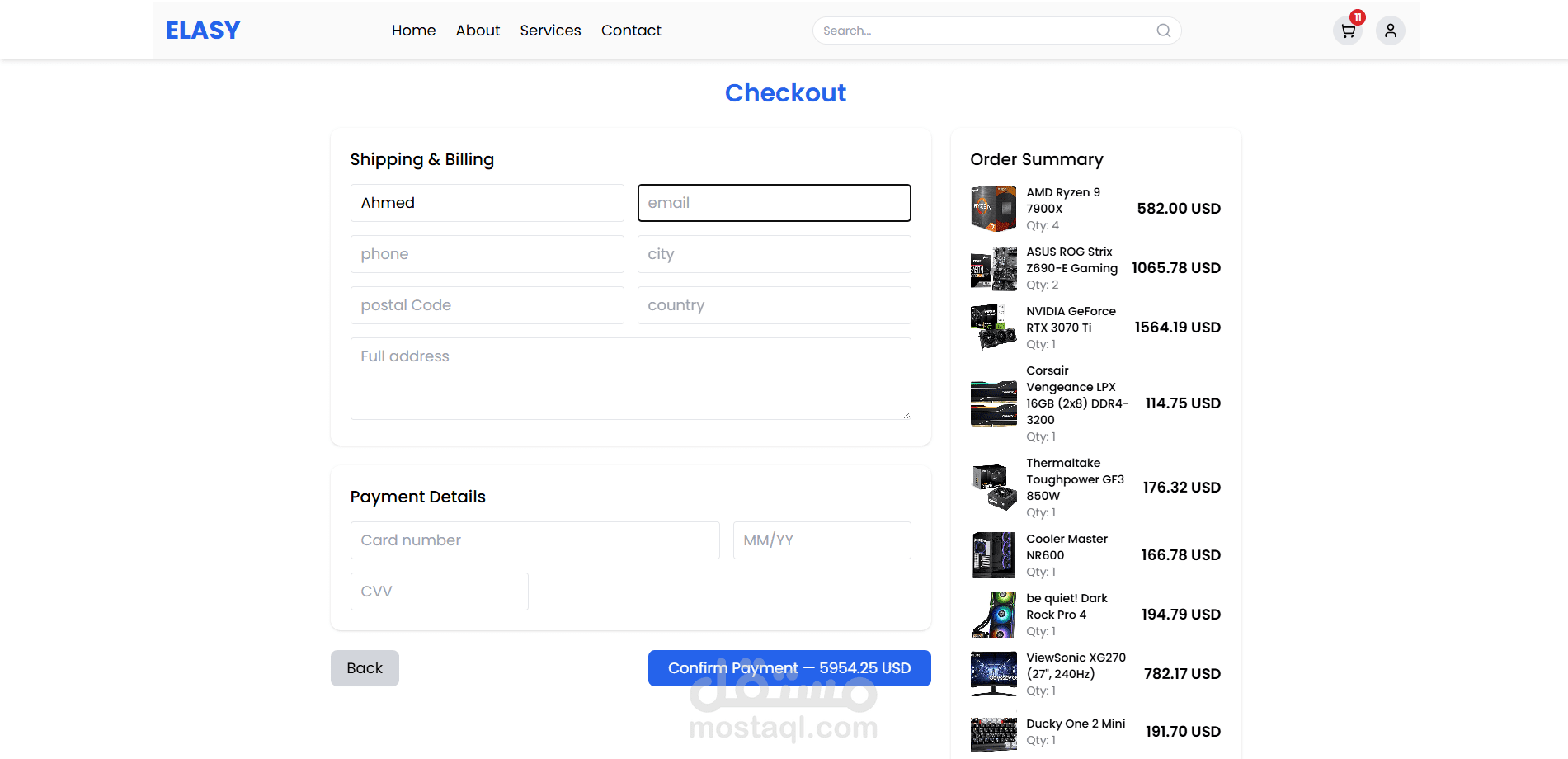Screen dimensions: 1568x759
Task: Click the country input field
Action: (x=775, y=305)
